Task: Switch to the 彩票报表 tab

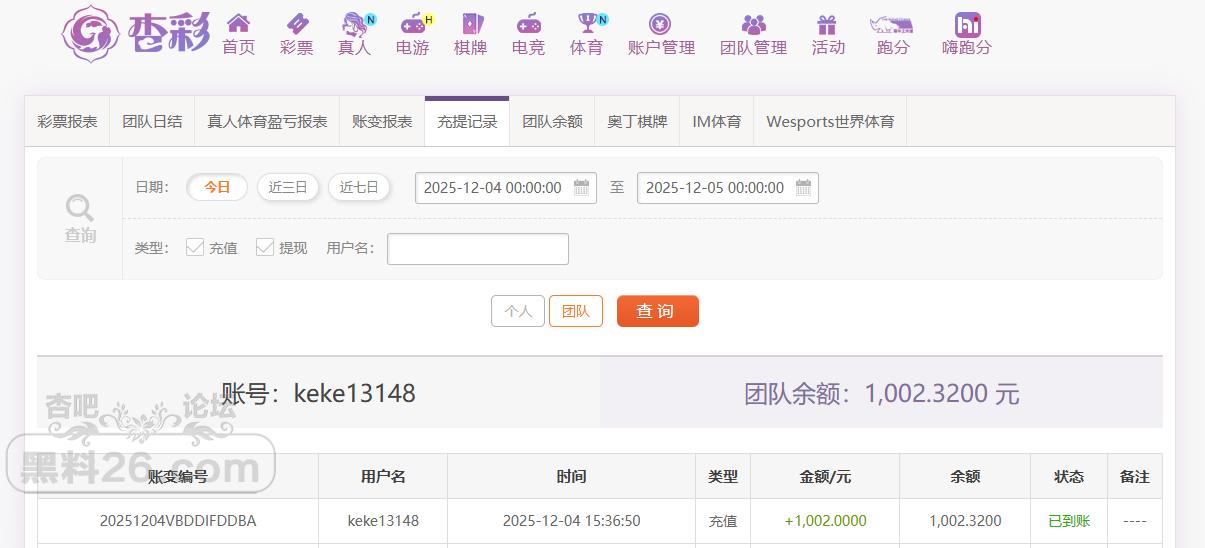Action: (x=67, y=121)
